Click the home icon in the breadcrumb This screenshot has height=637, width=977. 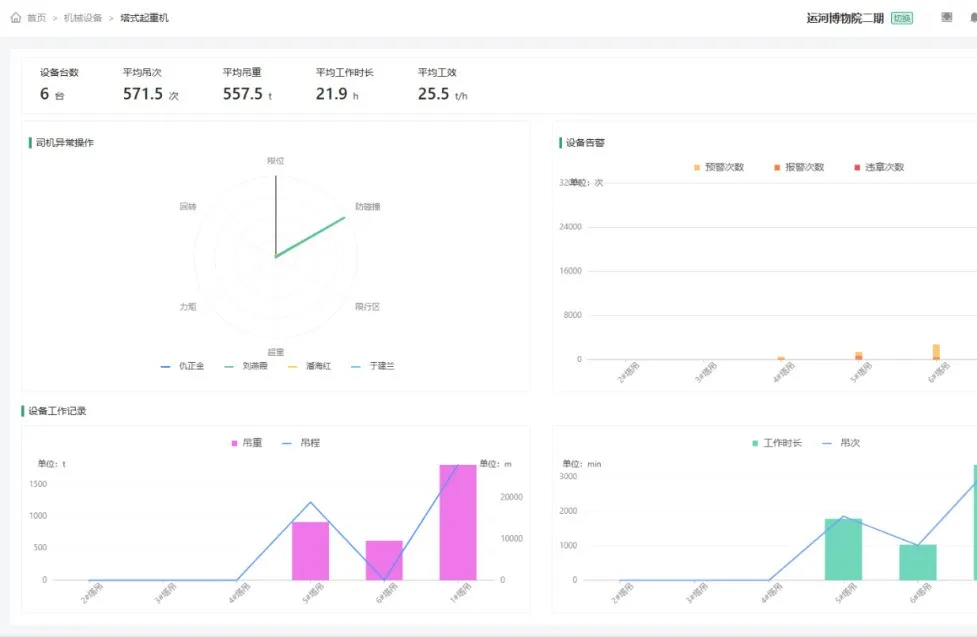pyautogui.click(x=16, y=17)
